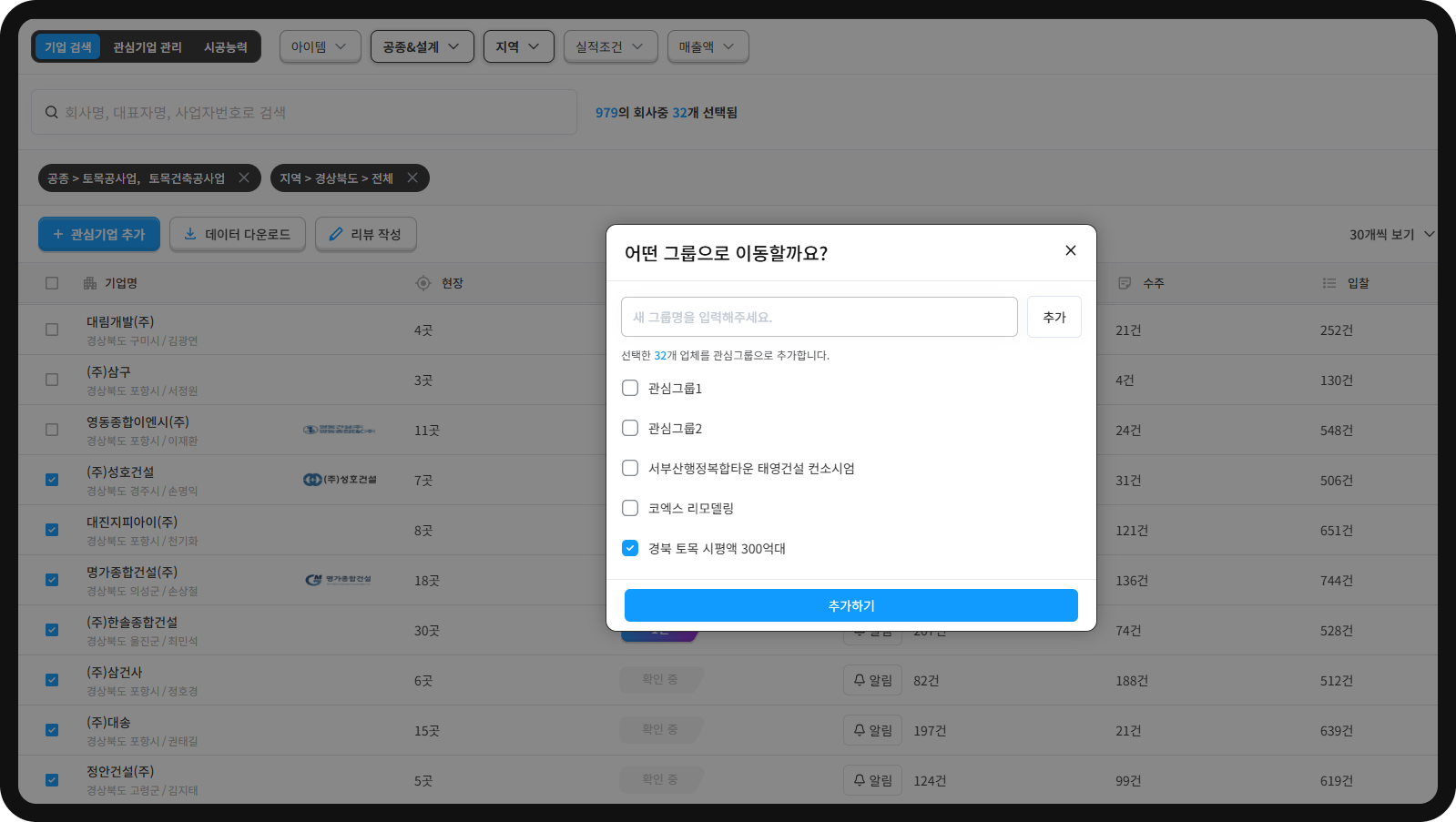Remove the 지역 경상북도 filter chip
Viewport: 1456px width, 822px height.
pyautogui.click(x=412, y=178)
